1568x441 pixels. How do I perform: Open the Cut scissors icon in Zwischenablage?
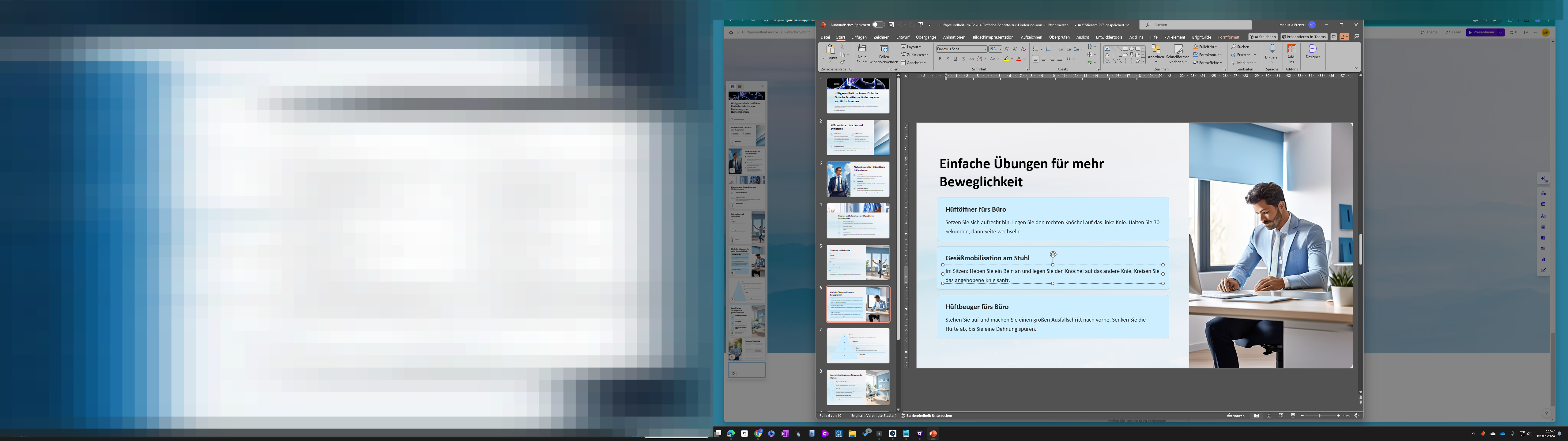click(842, 47)
